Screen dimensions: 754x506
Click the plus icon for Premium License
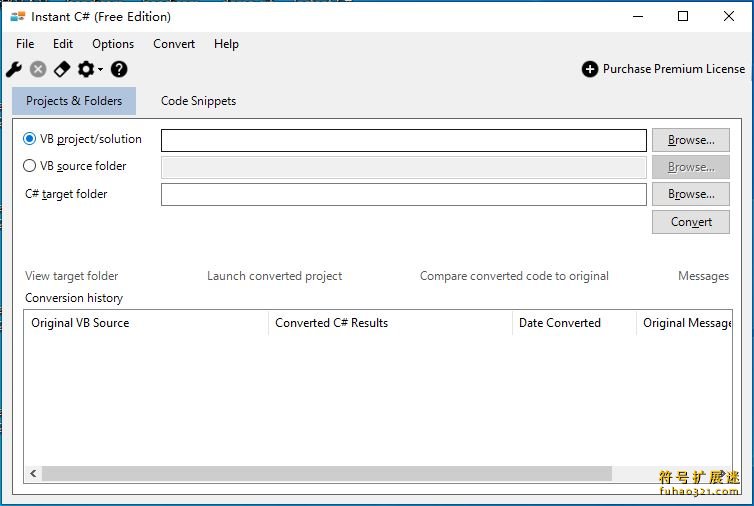(590, 69)
